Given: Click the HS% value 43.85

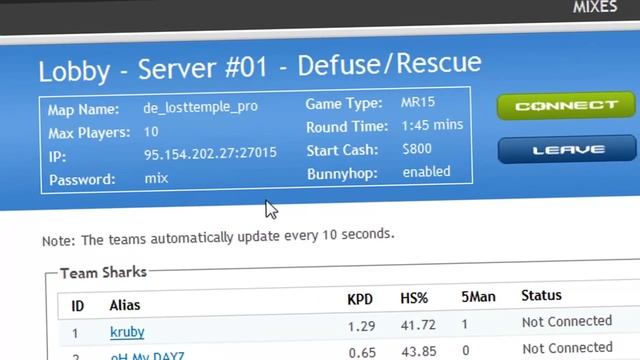Looking at the screenshot, I should tap(419, 351).
